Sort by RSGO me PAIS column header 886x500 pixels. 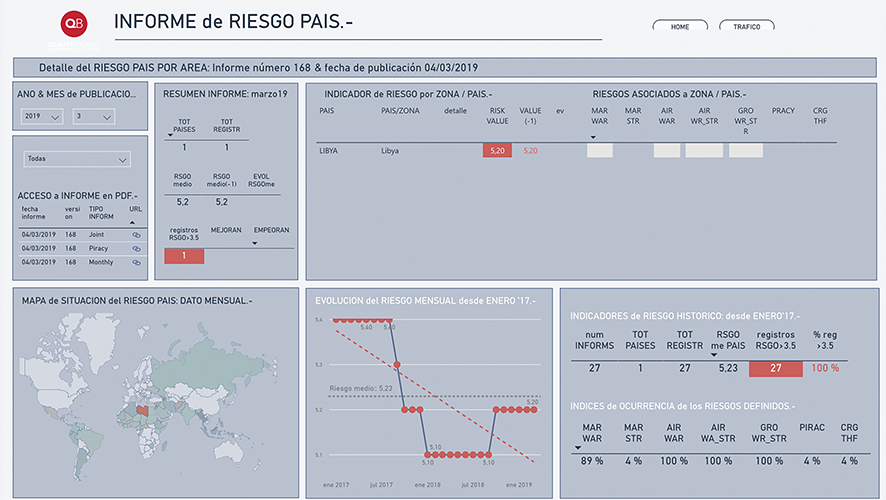tap(728, 340)
